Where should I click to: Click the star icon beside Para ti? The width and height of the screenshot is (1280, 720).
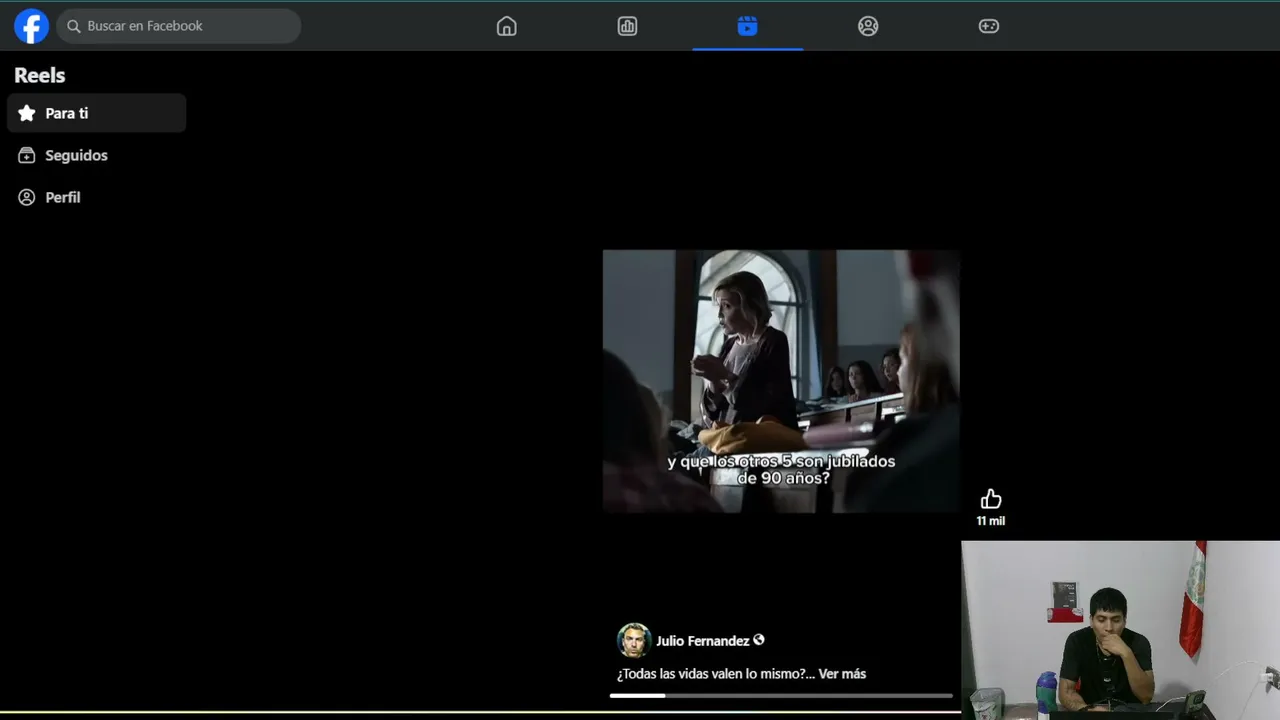[x=27, y=113]
